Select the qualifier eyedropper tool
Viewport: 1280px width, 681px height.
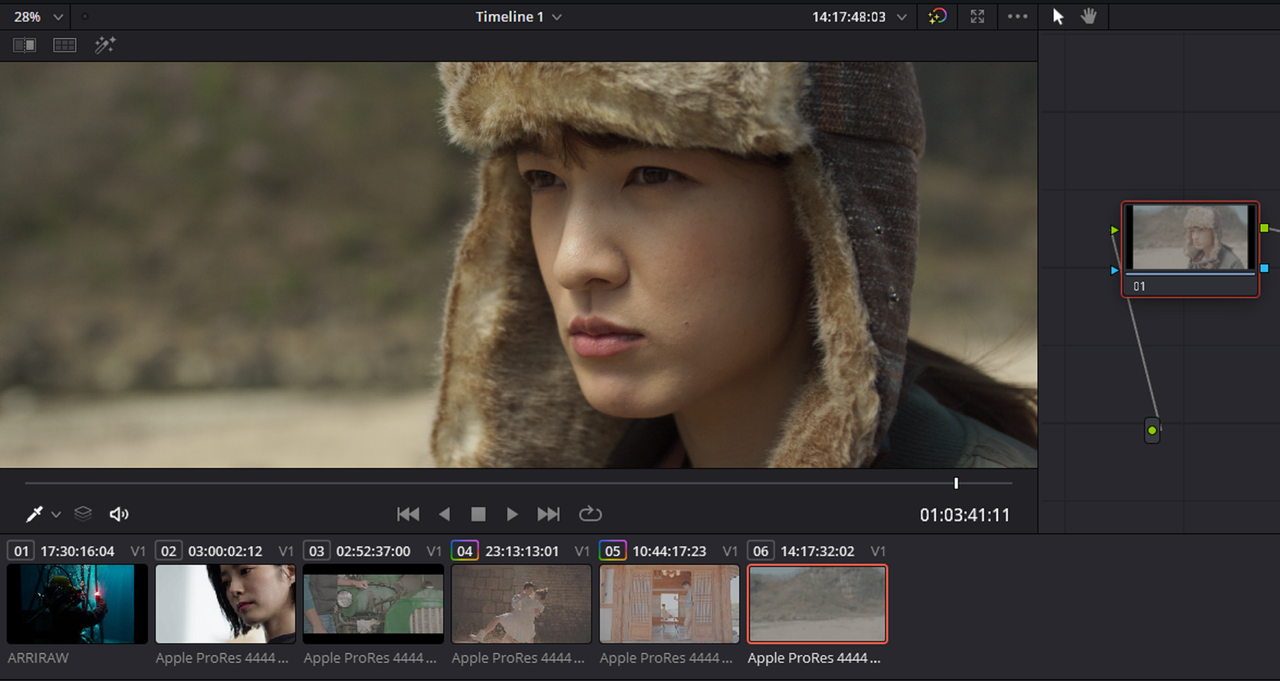(x=35, y=514)
